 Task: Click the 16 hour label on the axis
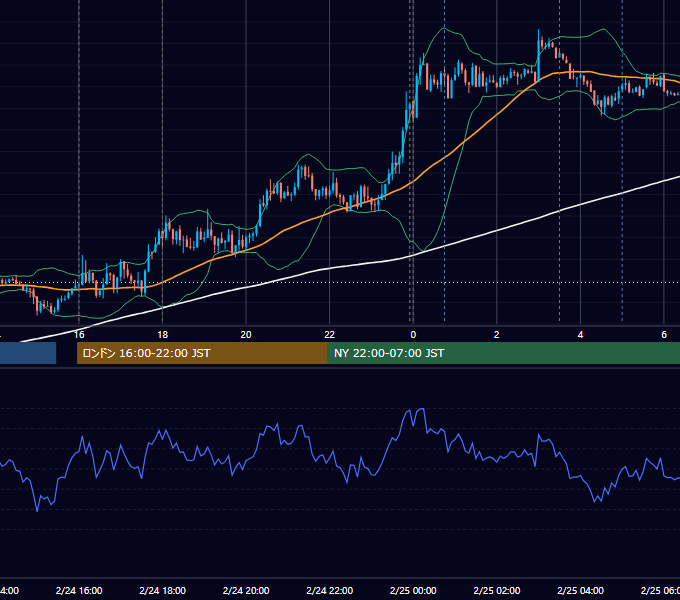tap(79, 335)
